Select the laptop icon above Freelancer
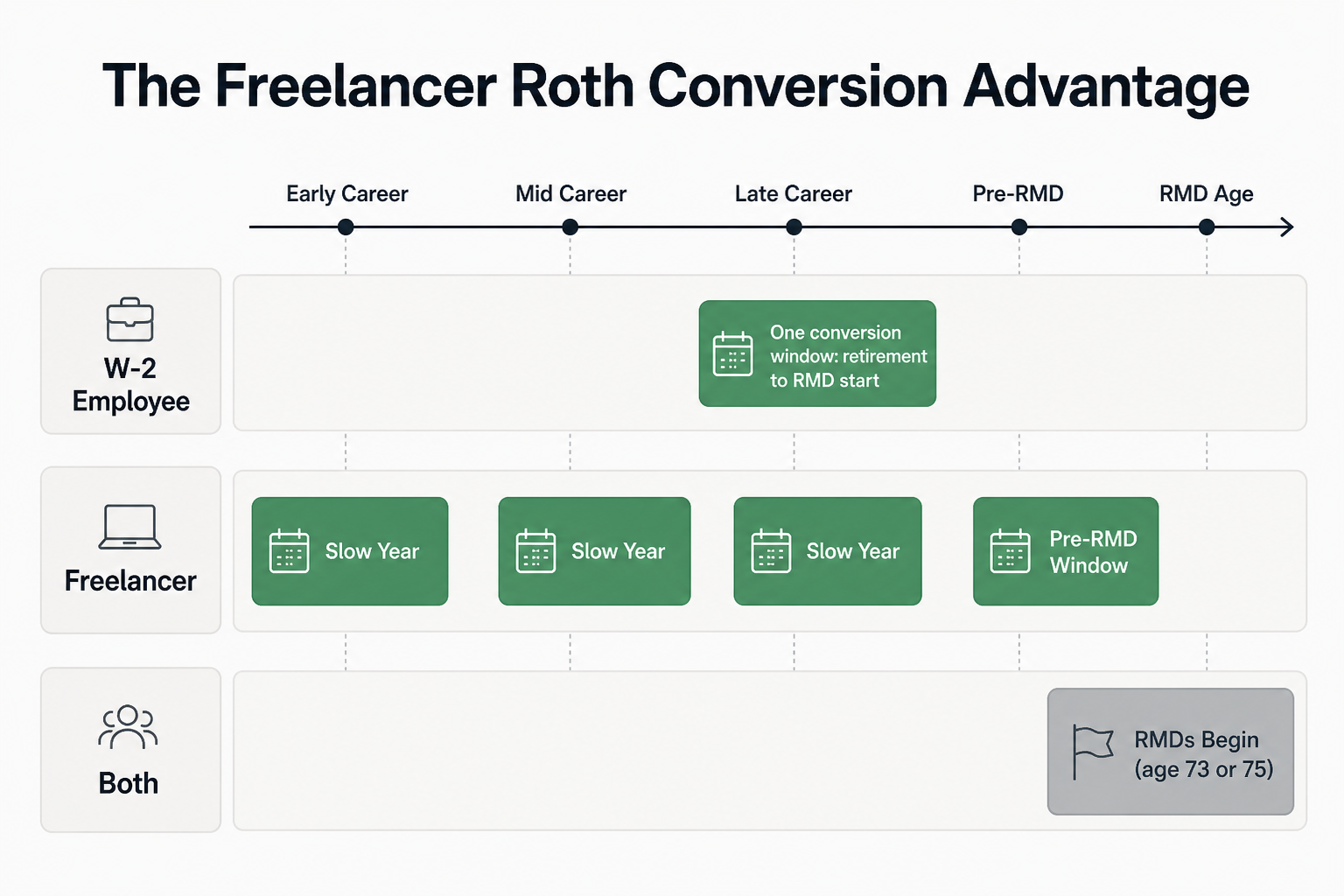 click(129, 527)
